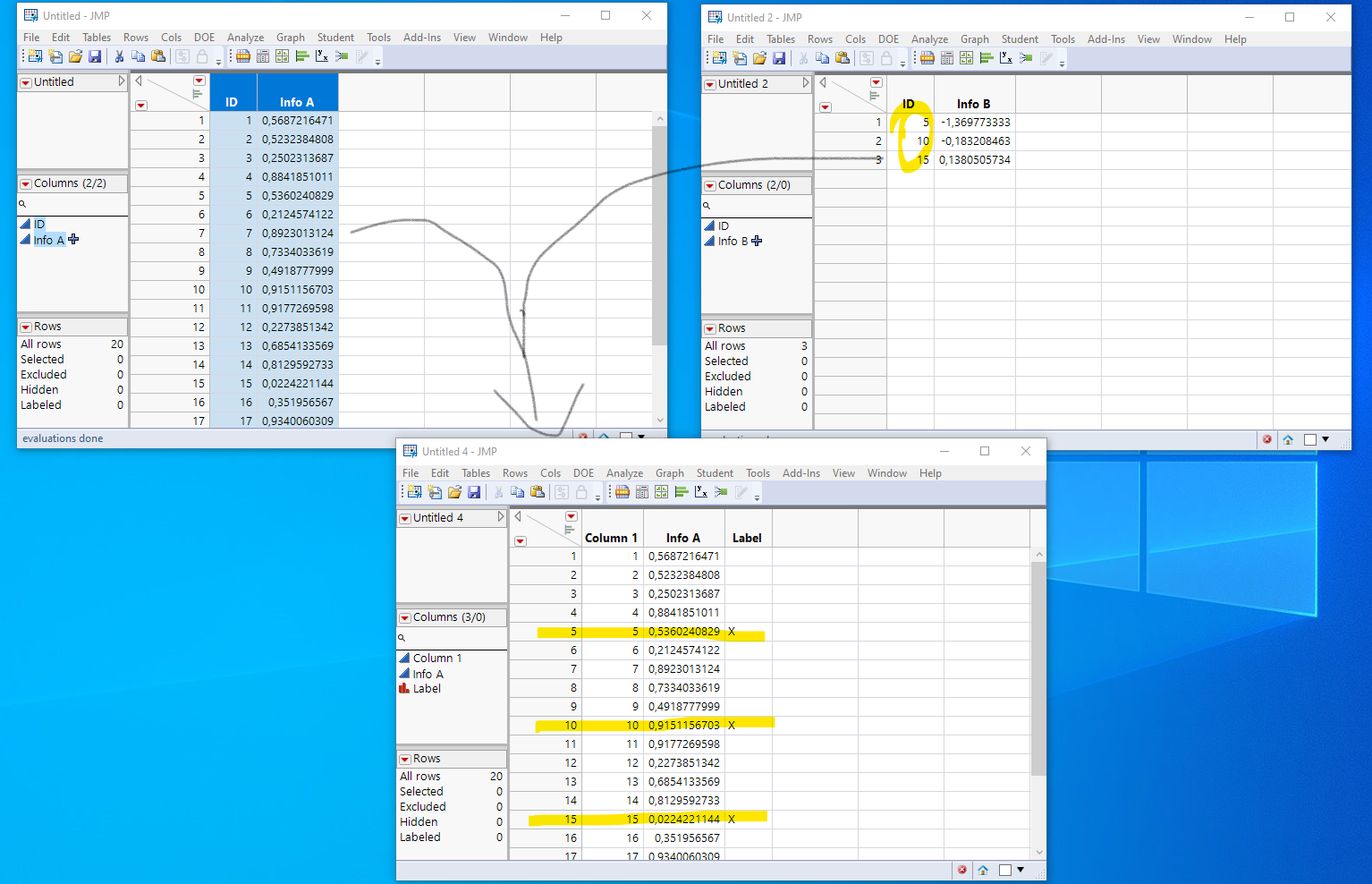Screen dimensions: 1372x884
Task: Collapse the Untitled 4 table panels with left arrow
Action: pos(518,516)
